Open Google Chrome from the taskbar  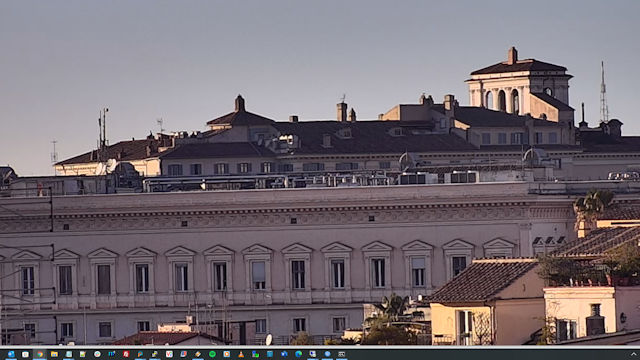(40, 354)
